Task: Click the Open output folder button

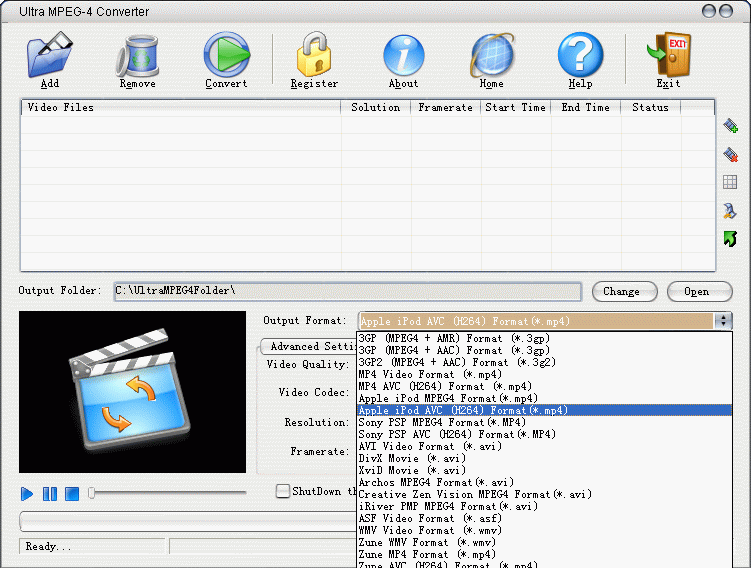Action: 699,291
